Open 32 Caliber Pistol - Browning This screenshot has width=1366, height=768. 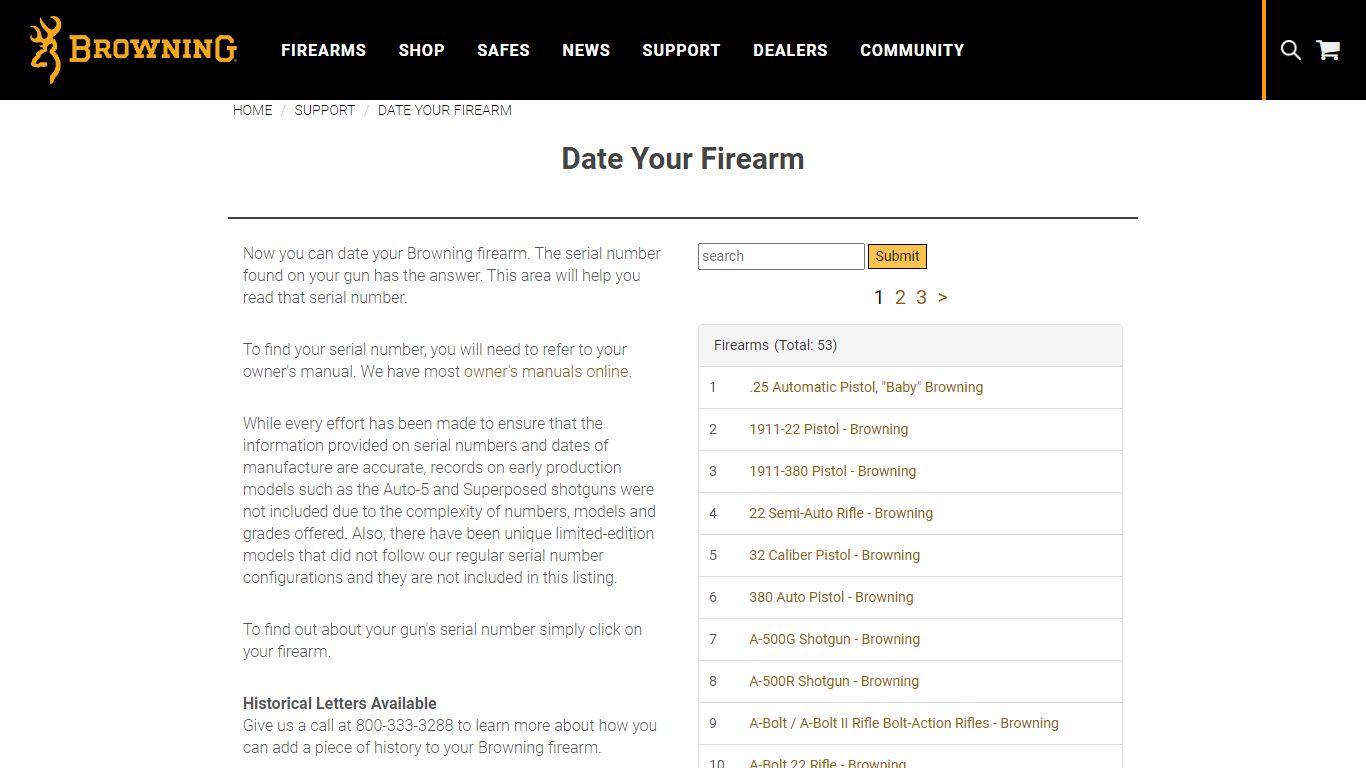835,555
